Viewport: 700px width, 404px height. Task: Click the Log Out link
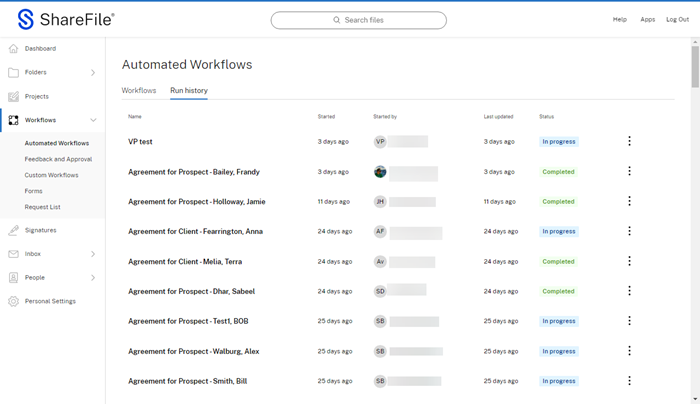pyautogui.click(x=677, y=20)
